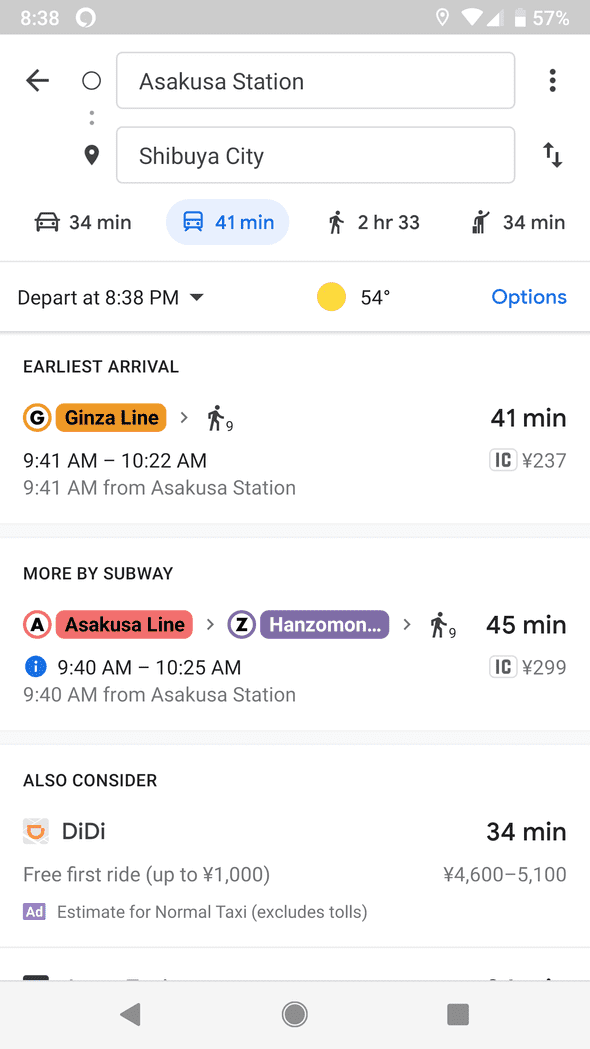Viewport: 590px width, 1049px height.
Task: Tap the DiDi app icon
Action: [x=35, y=832]
